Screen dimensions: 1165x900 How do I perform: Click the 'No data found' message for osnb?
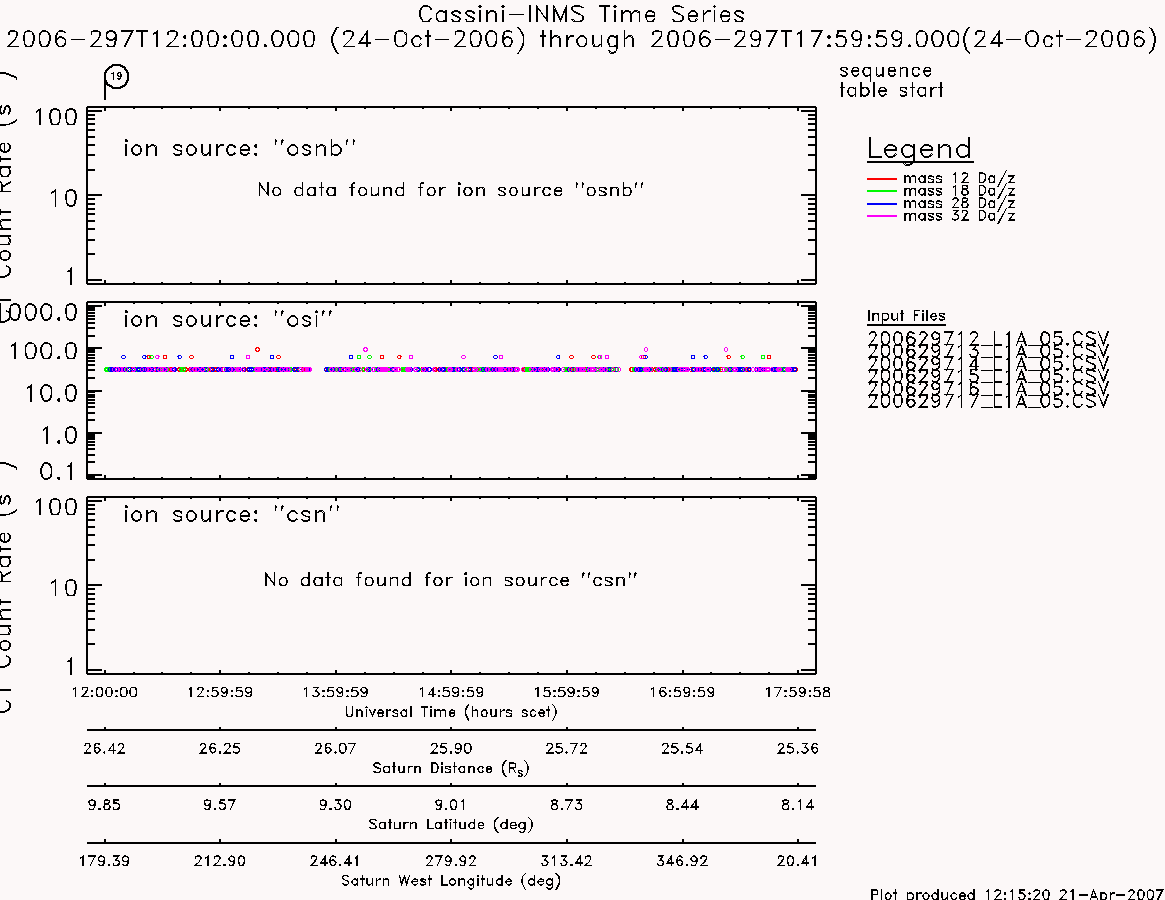[x=450, y=190]
